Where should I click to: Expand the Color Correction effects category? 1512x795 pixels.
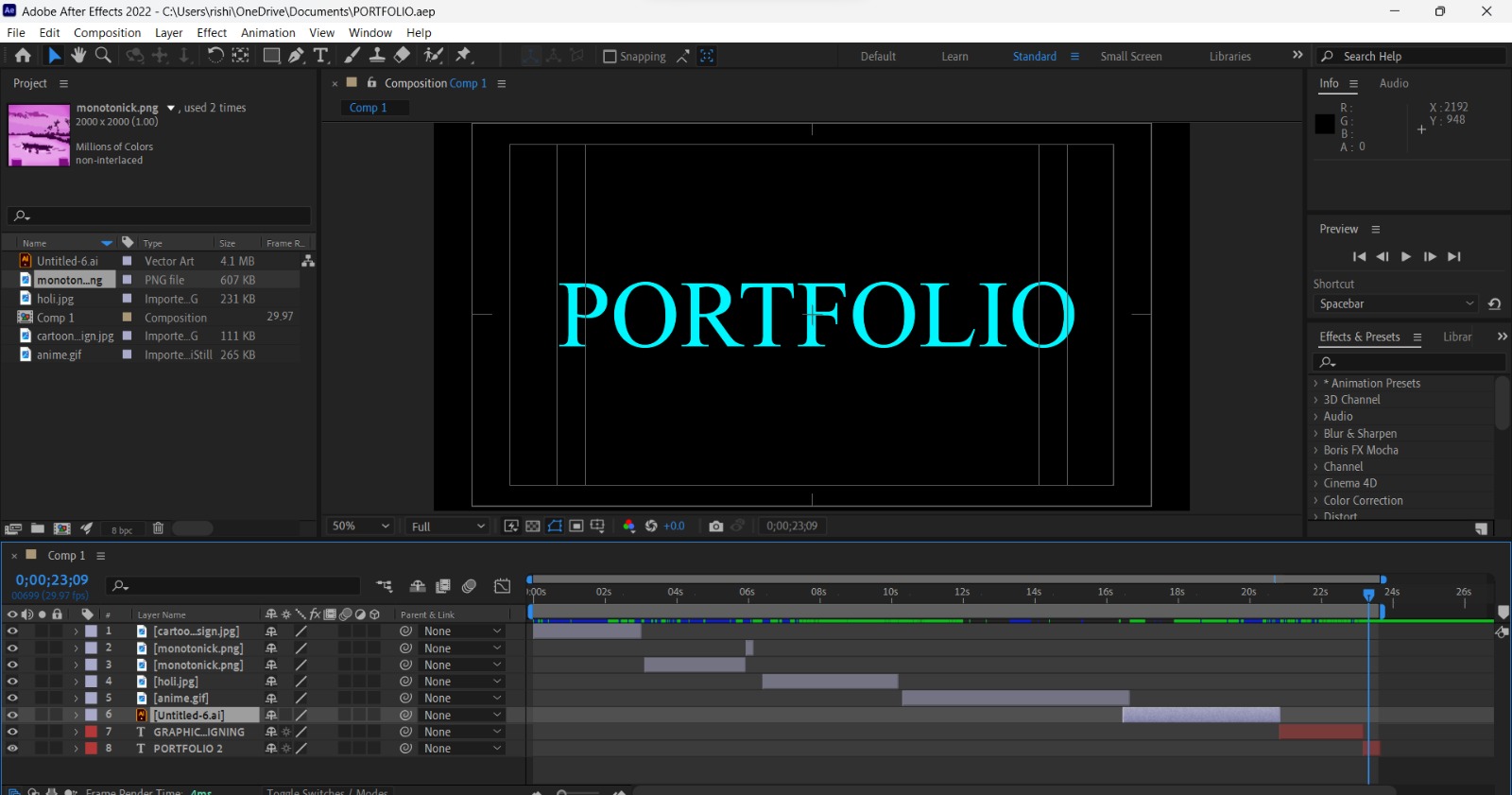pyautogui.click(x=1315, y=501)
